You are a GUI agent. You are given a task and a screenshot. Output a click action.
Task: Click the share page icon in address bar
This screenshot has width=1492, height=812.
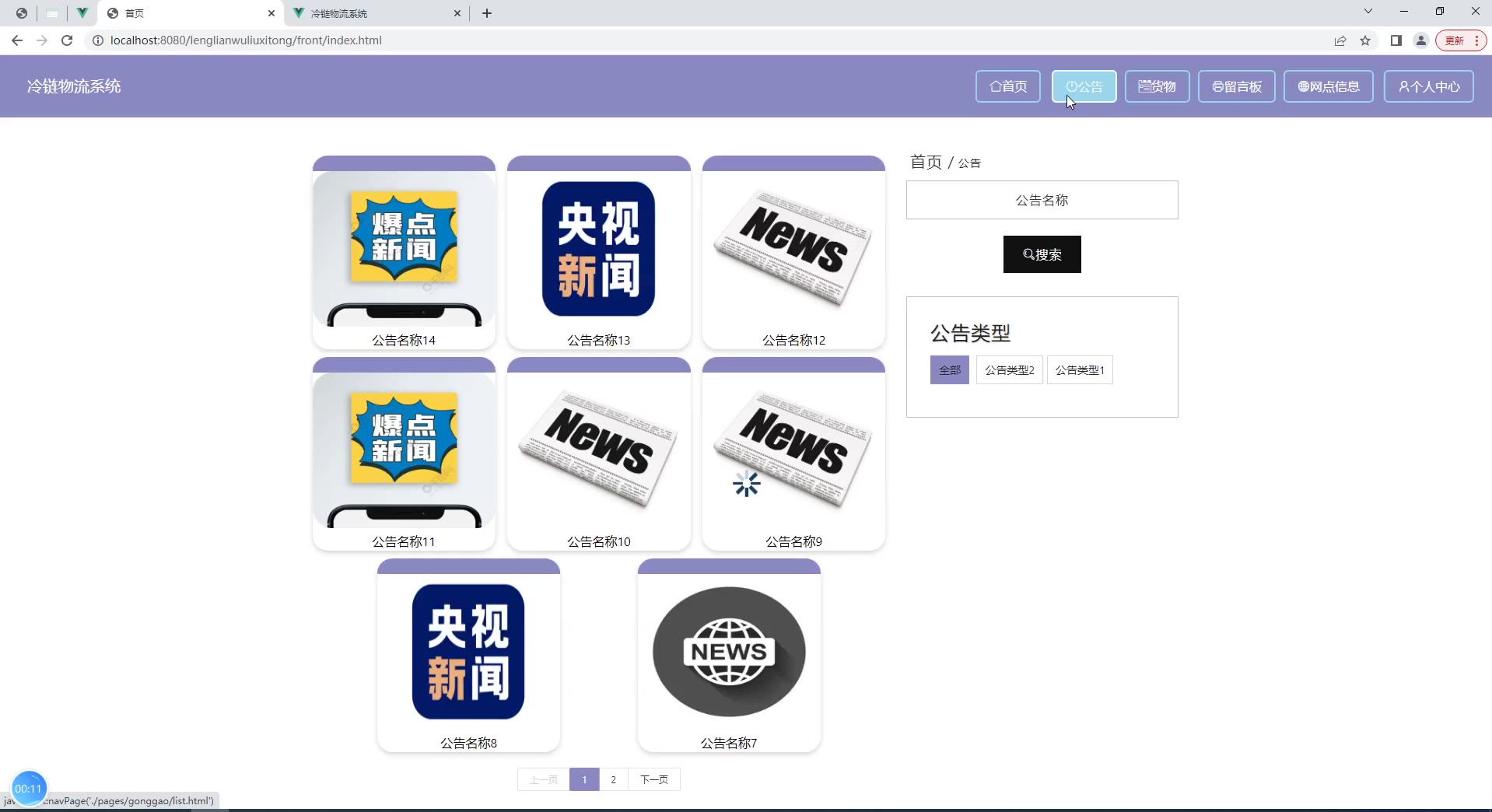coord(1340,40)
